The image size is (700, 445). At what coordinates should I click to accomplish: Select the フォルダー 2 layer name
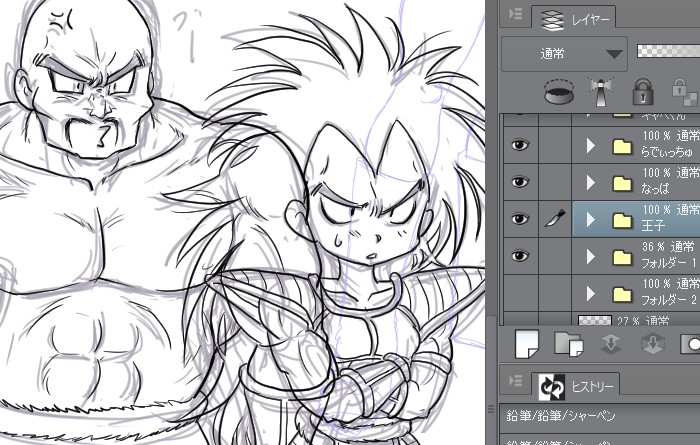click(x=668, y=300)
